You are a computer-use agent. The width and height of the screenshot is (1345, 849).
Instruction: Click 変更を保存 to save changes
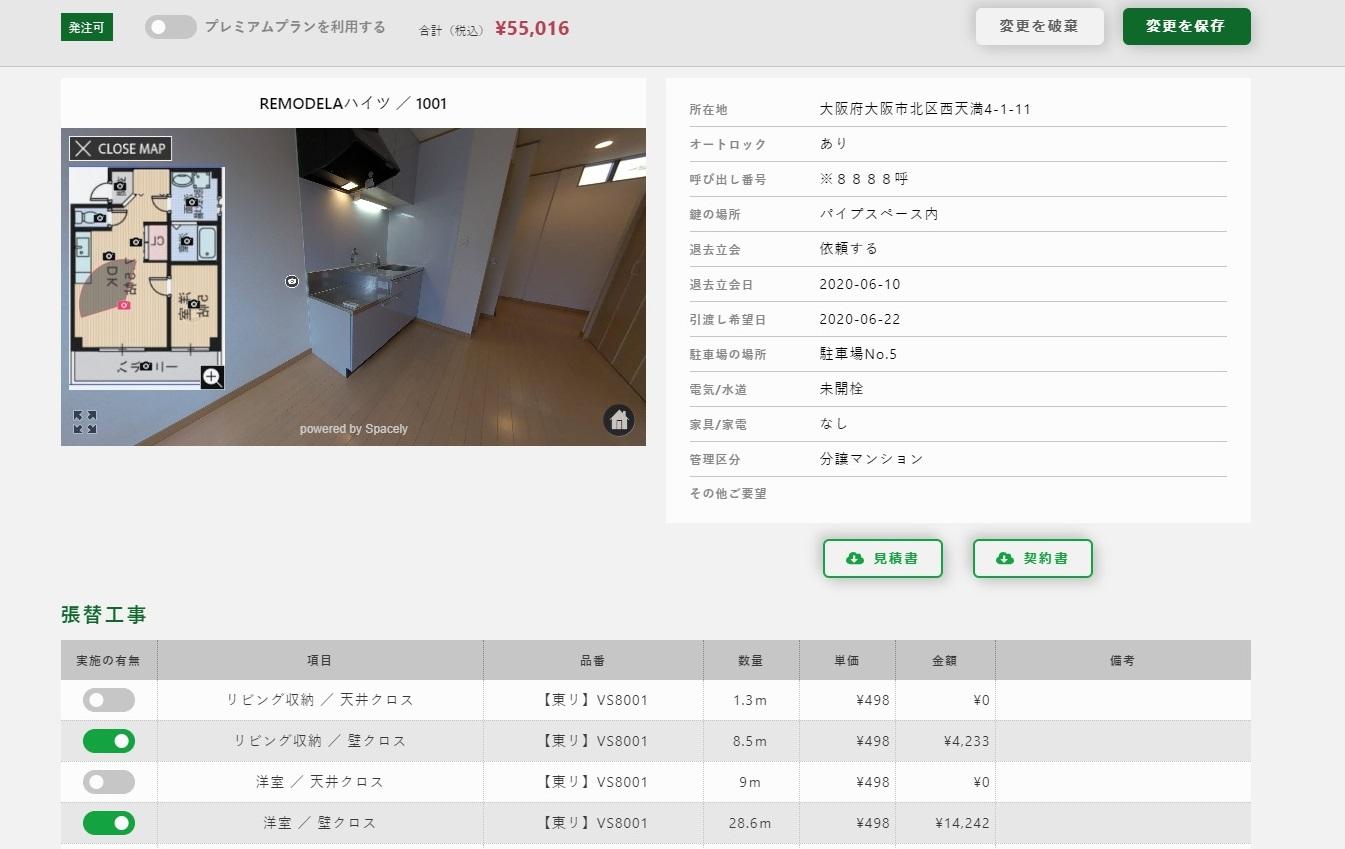pyautogui.click(x=1186, y=26)
